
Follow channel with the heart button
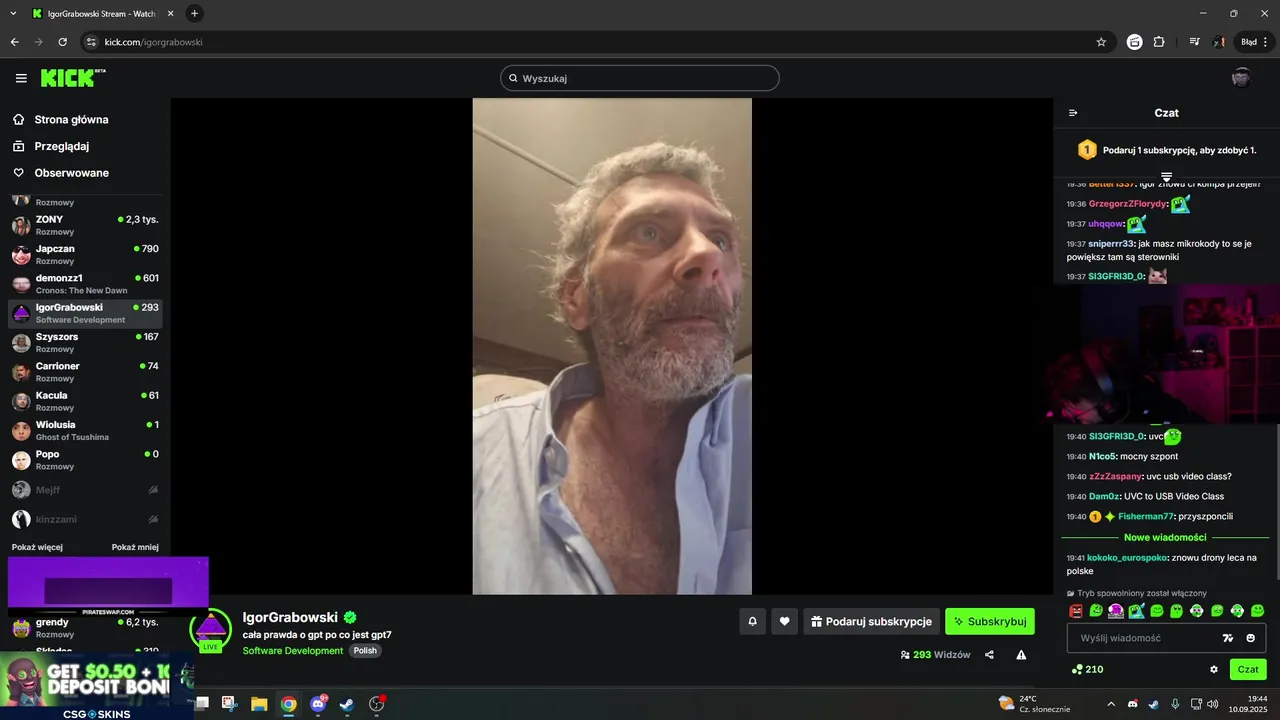(784, 621)
